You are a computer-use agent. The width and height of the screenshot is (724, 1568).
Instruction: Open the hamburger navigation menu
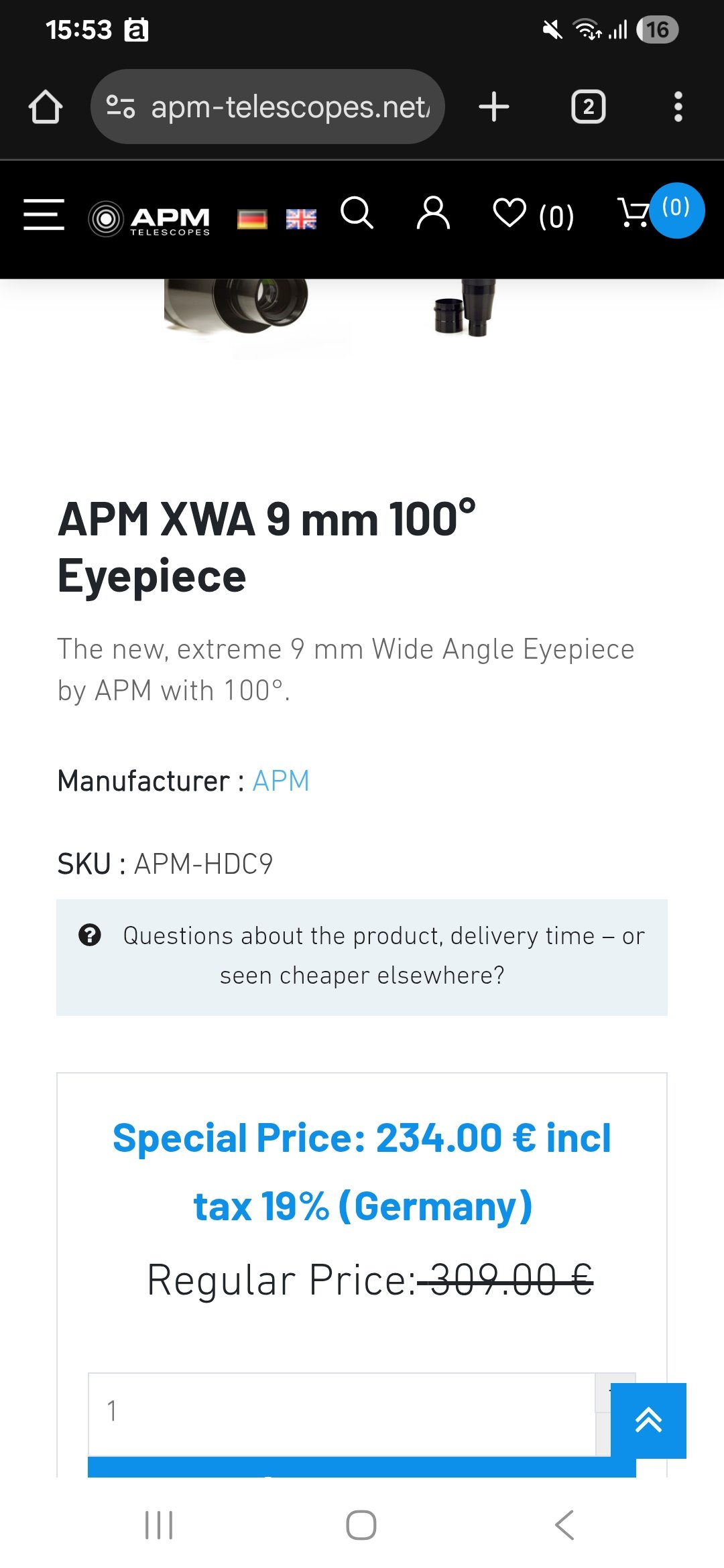[44, 214]
